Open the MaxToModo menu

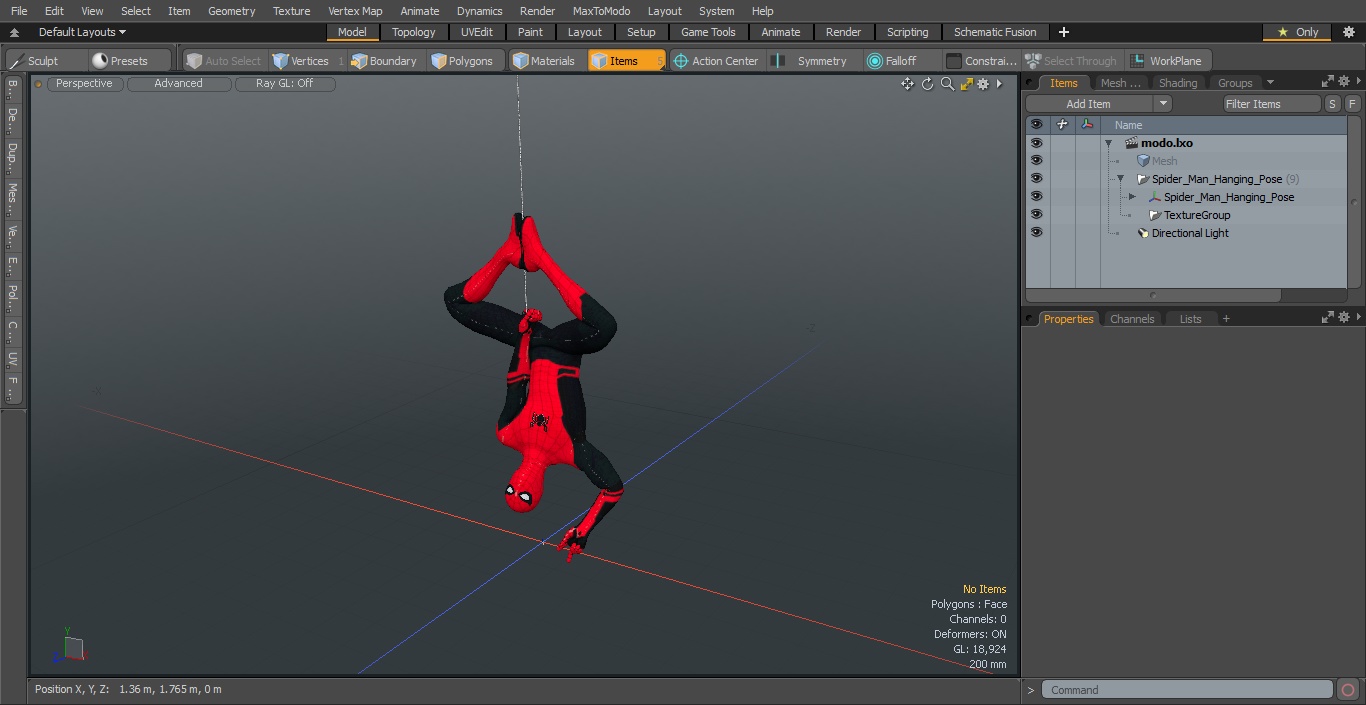601,11
